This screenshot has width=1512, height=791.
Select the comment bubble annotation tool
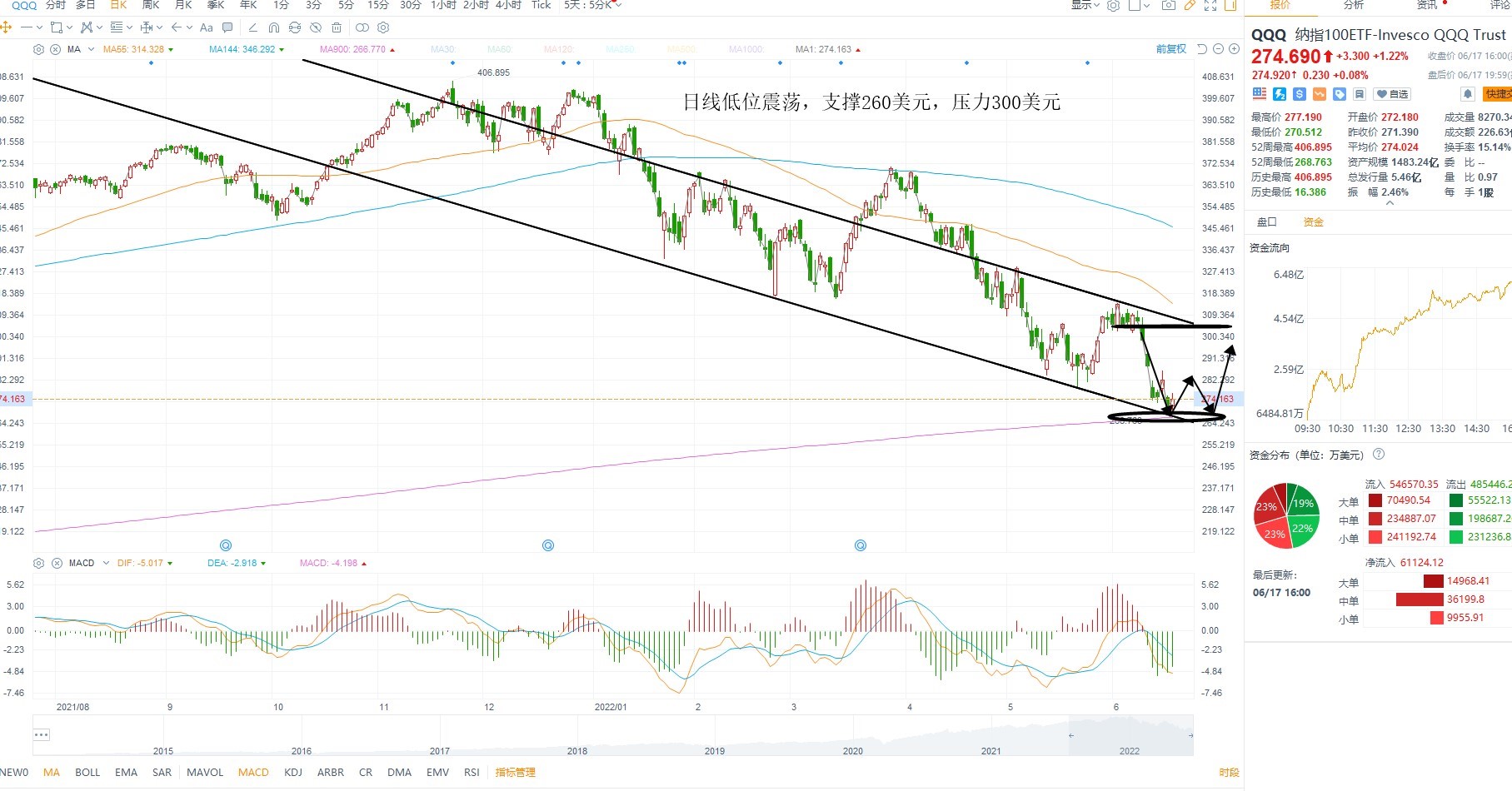(227, 27)
